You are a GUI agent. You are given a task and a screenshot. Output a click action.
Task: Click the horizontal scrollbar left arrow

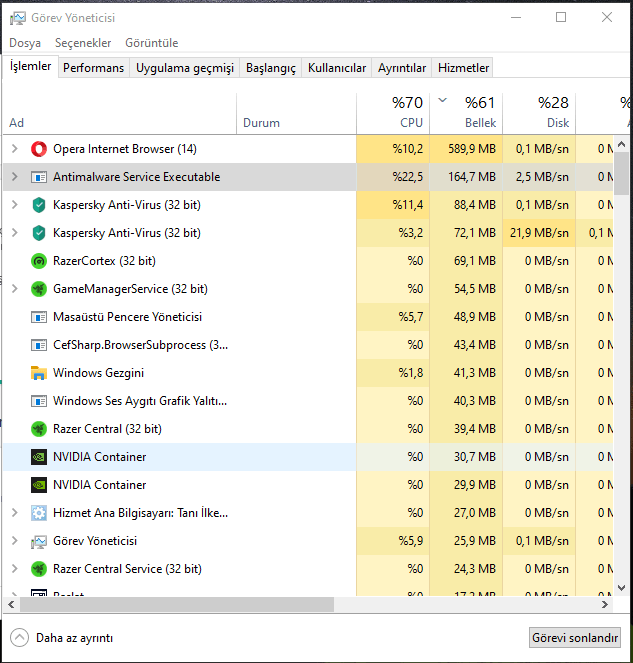coord(11,605)
